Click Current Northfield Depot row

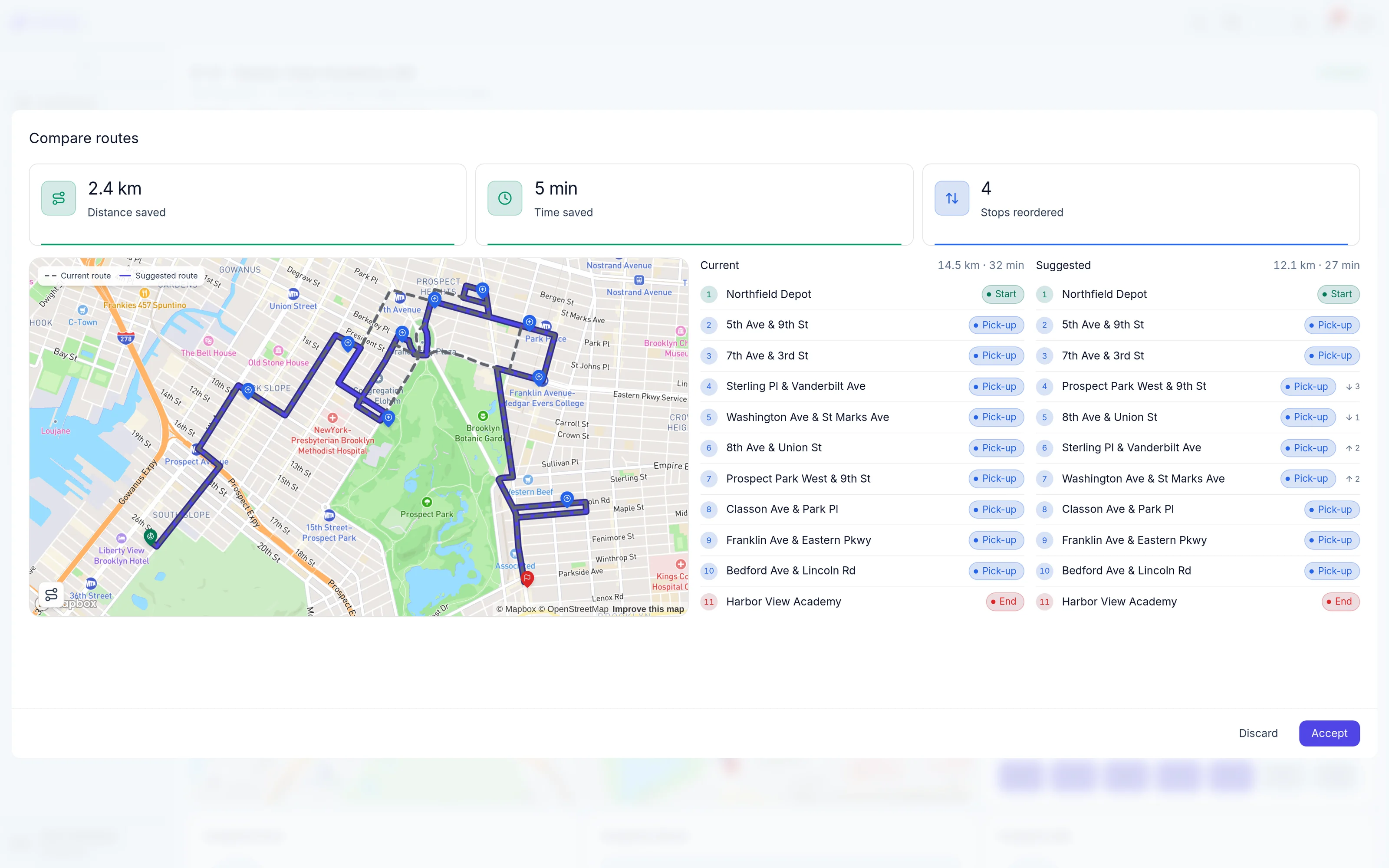pyautogui.click(x=862, y=294)
